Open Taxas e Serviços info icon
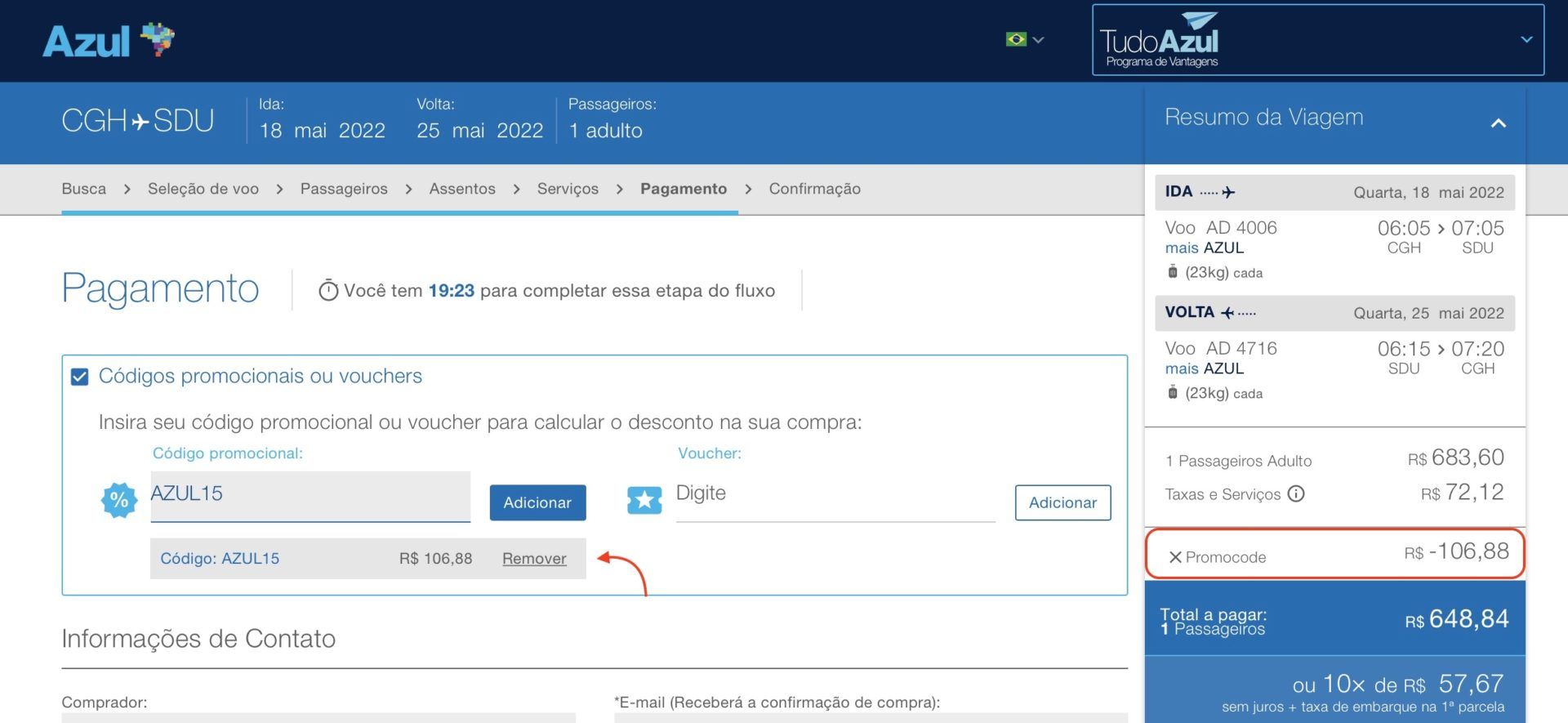 (1296, 493)
